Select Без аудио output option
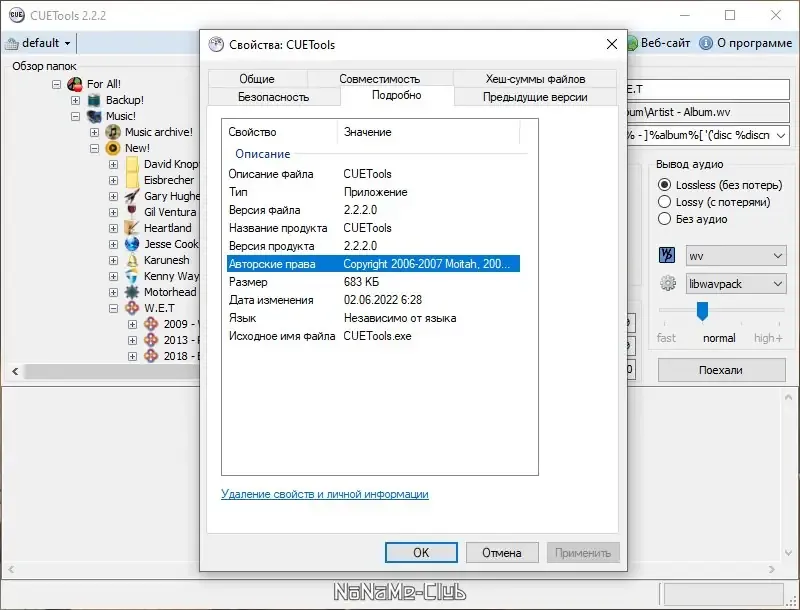This screenshot has height=610, width=800. click(664, 219)
